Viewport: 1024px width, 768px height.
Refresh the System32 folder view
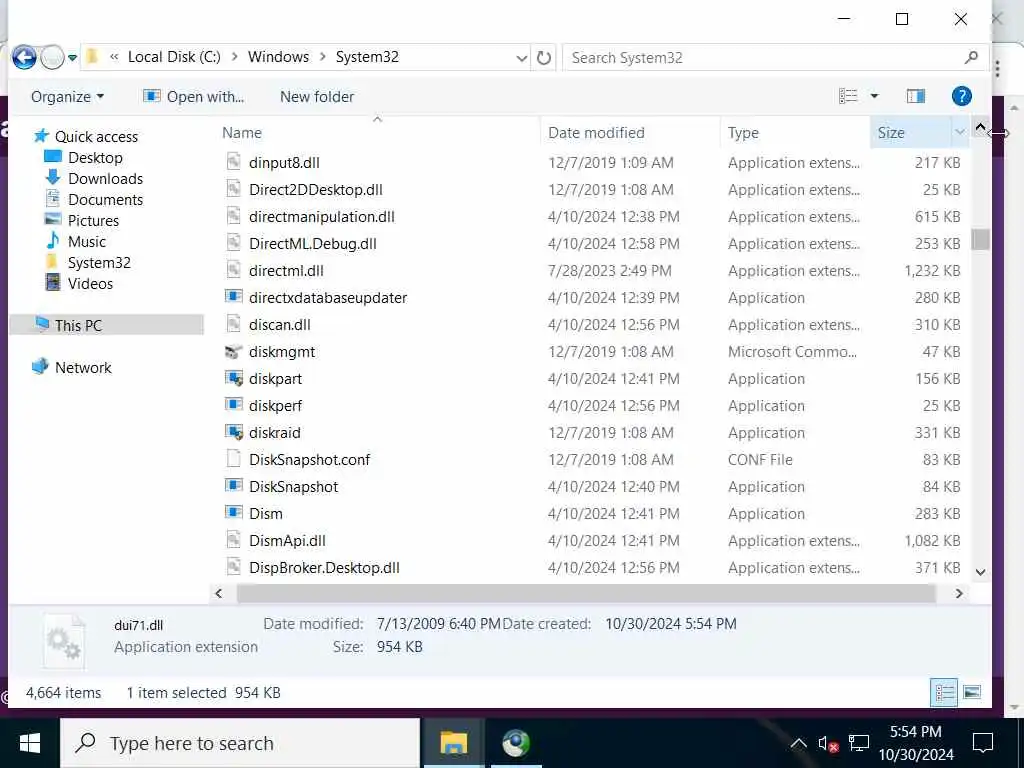tap(543, 58)
